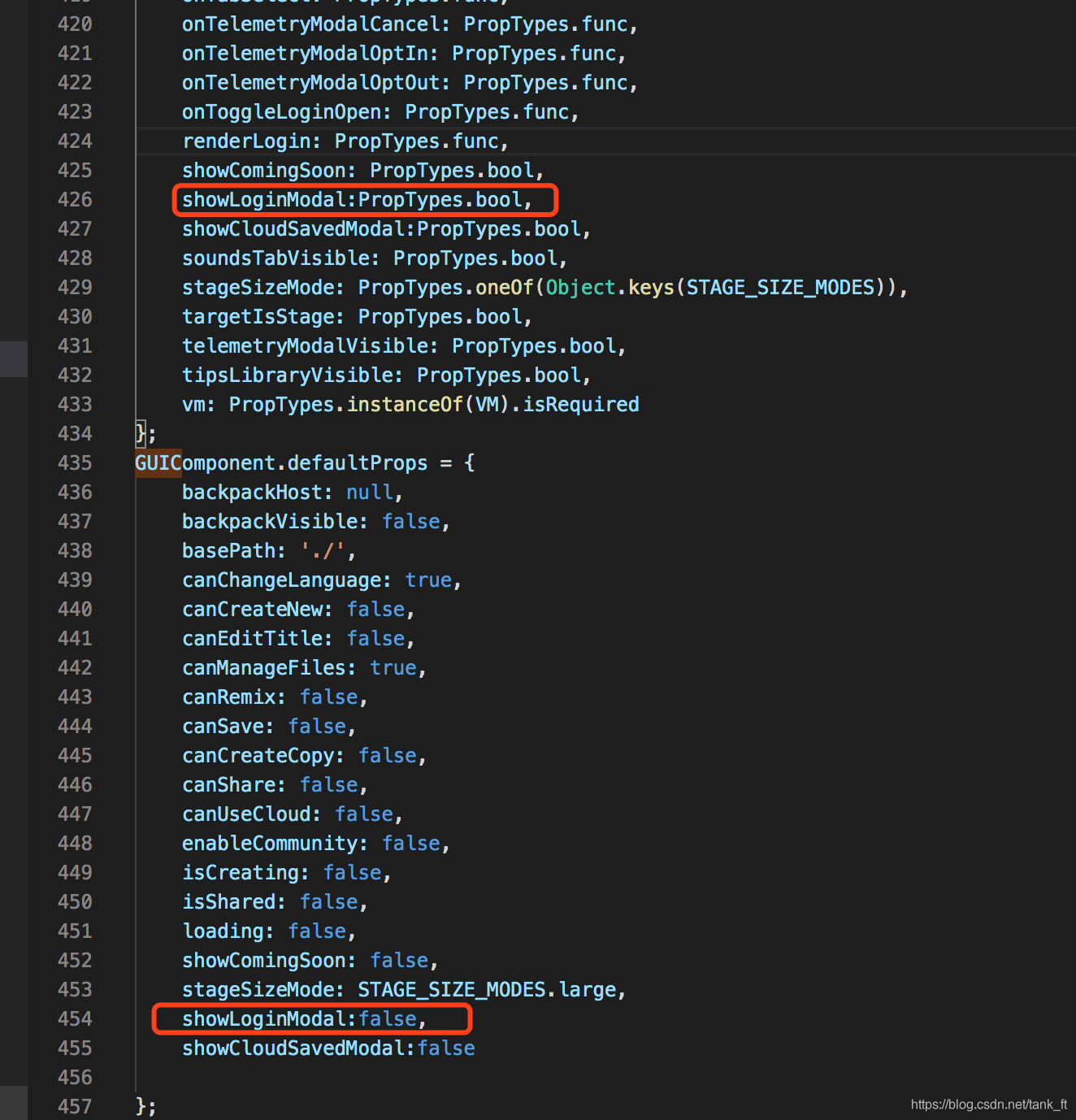Click canManageFiles: true default
The image size is (1076, 1120).
(x=304, y=668)
